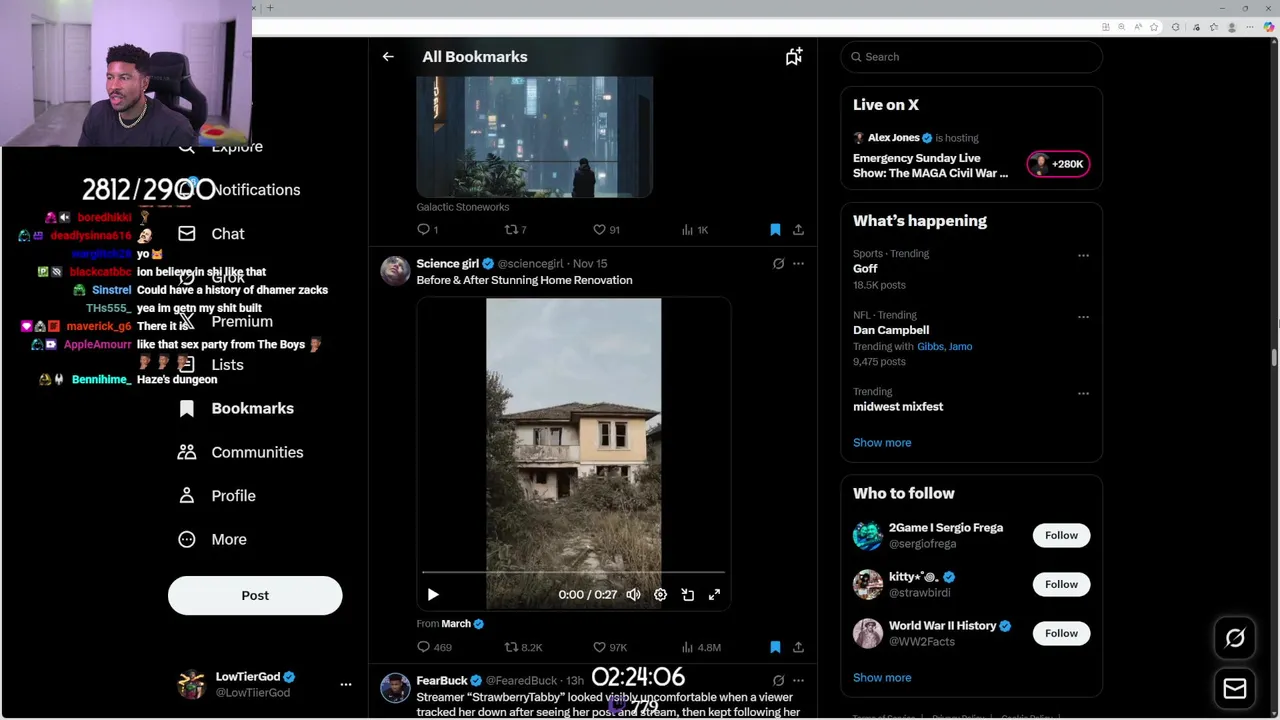Open more options for Dan Campbell trend
The width and height of the screenshot is (1280, 720).
tap(1083, 317)
